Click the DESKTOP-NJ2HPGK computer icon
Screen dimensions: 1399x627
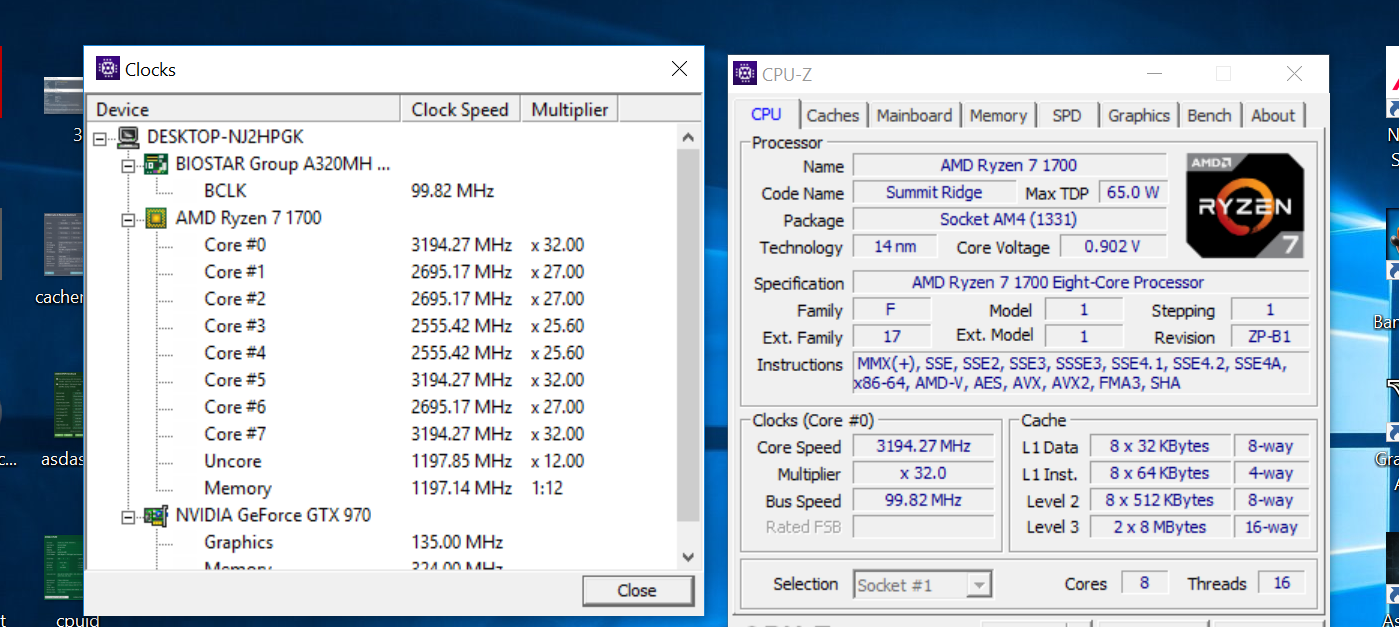pos(128,137)
